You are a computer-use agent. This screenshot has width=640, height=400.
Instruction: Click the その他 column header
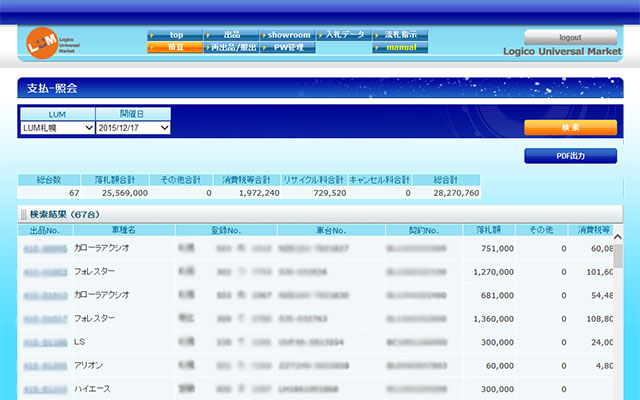pyautogui.click(x=542, y=230)
